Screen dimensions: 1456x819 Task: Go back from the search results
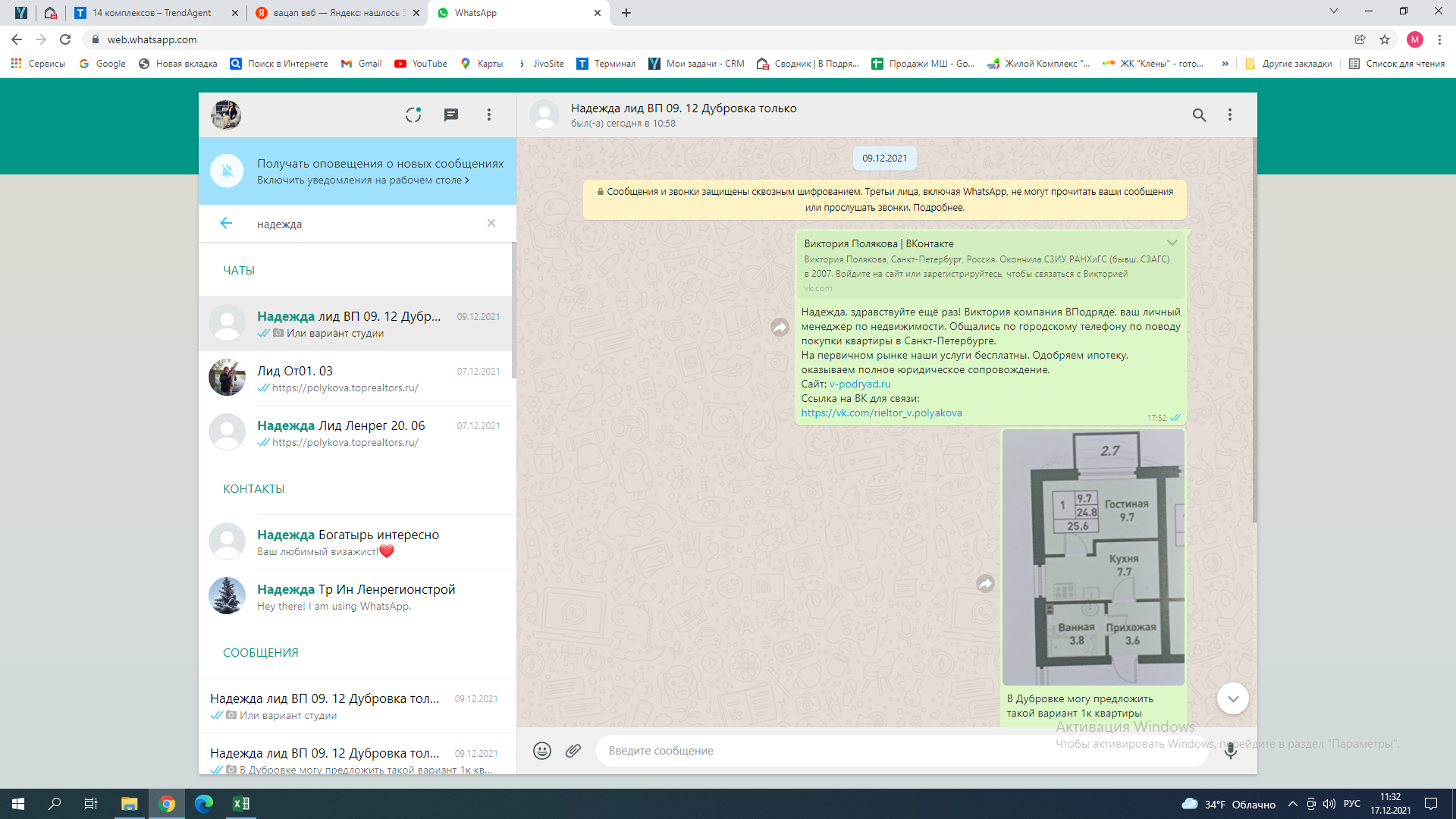226,223
